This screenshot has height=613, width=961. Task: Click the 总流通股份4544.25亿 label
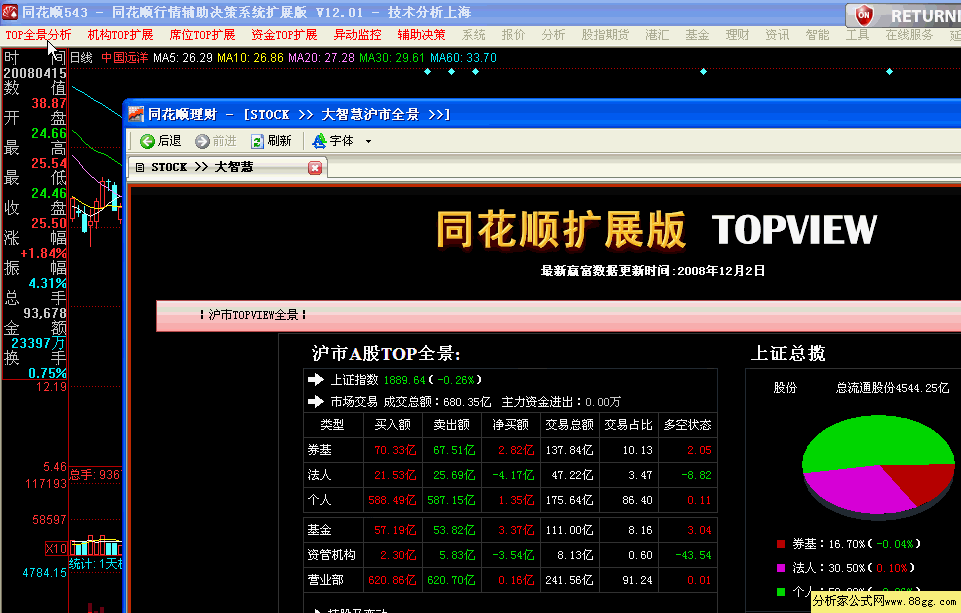click(893, 388)
